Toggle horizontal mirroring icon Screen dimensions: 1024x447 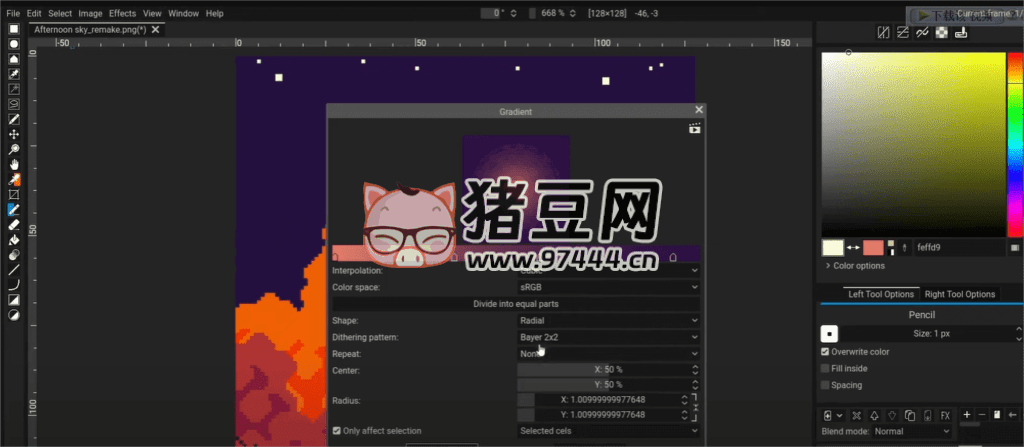(883, 33)
